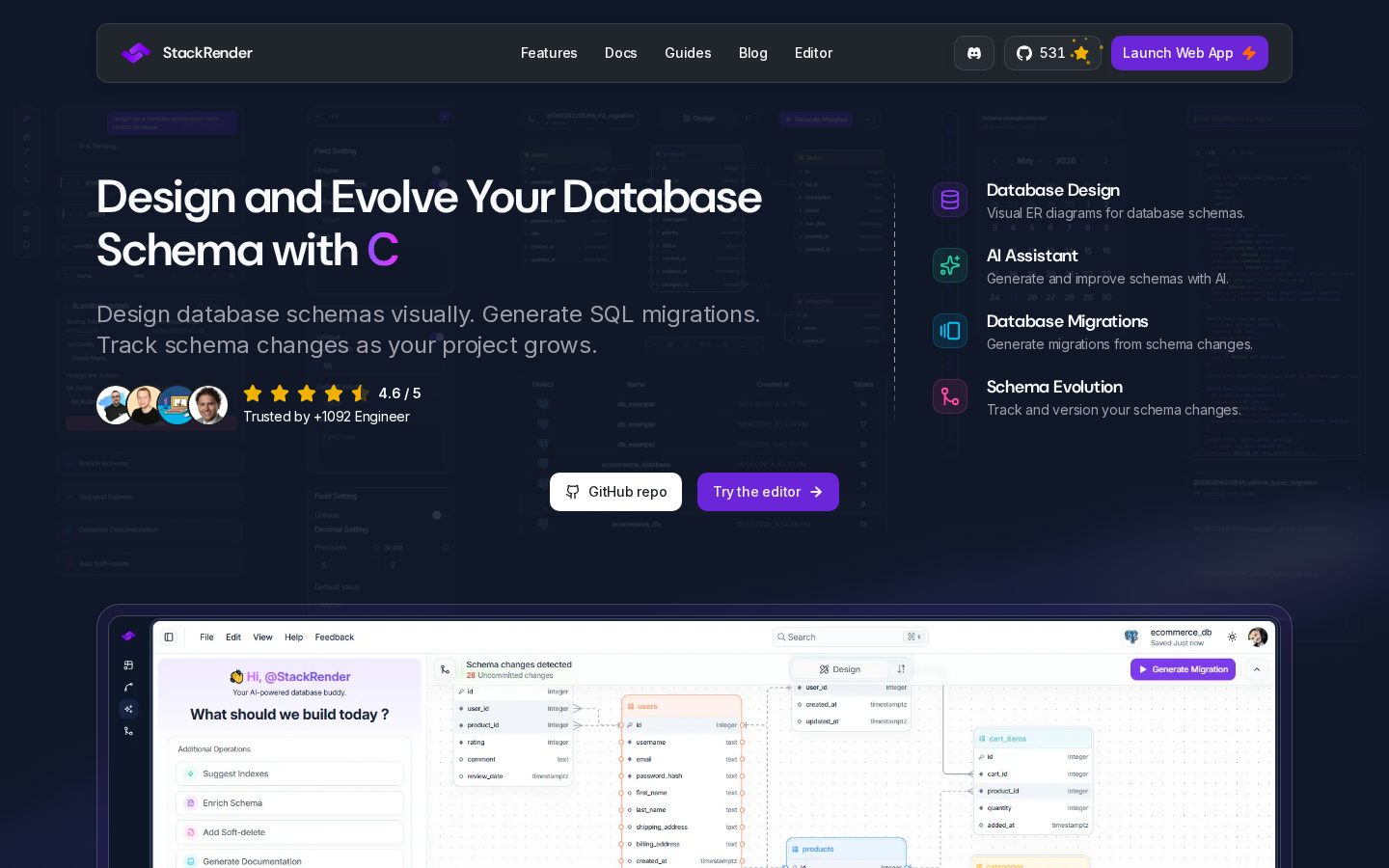Select the password_hash row in users table
1389x868 pixels.
pos(684,776)
